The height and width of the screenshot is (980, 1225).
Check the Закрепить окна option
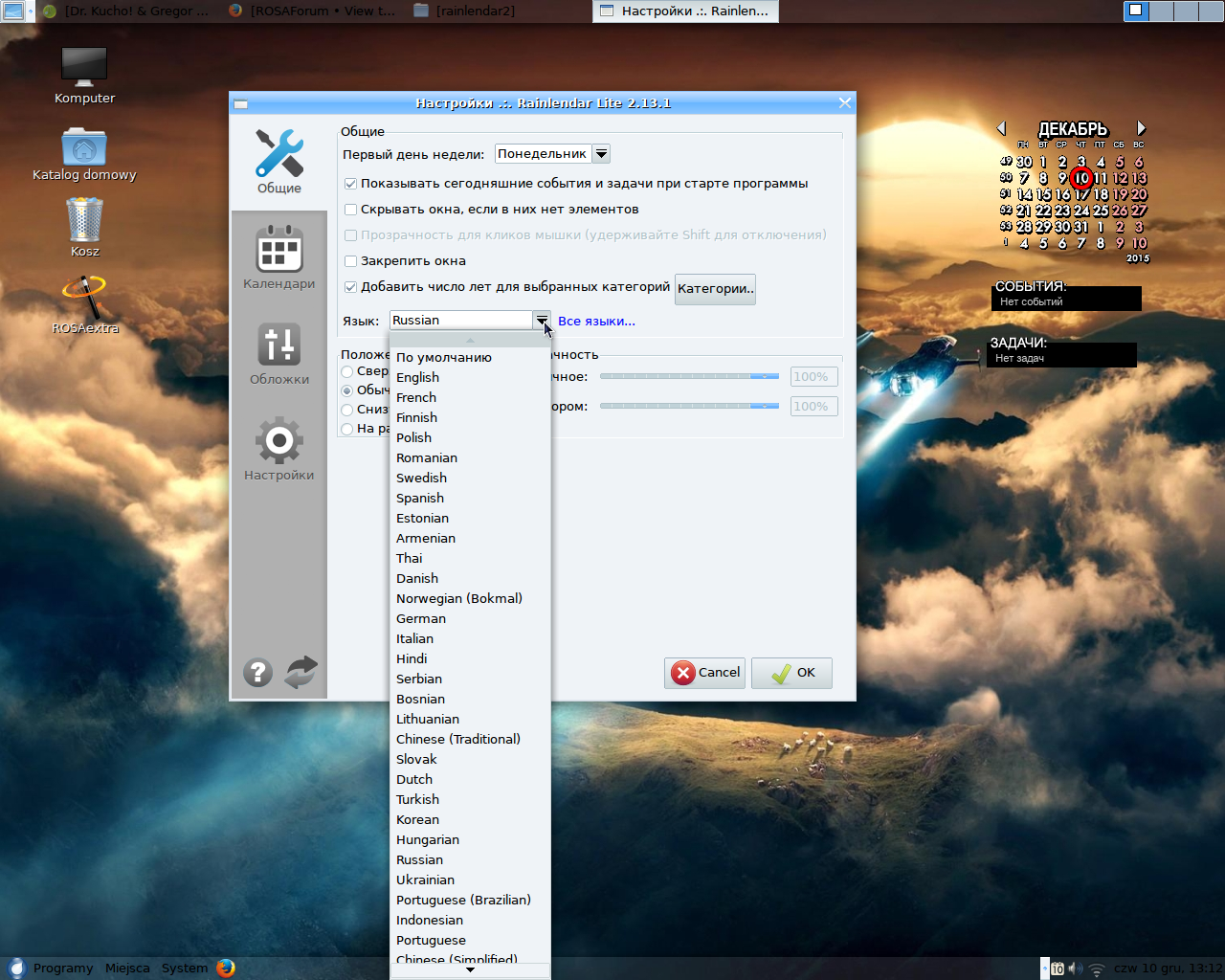tap(350, 261)
